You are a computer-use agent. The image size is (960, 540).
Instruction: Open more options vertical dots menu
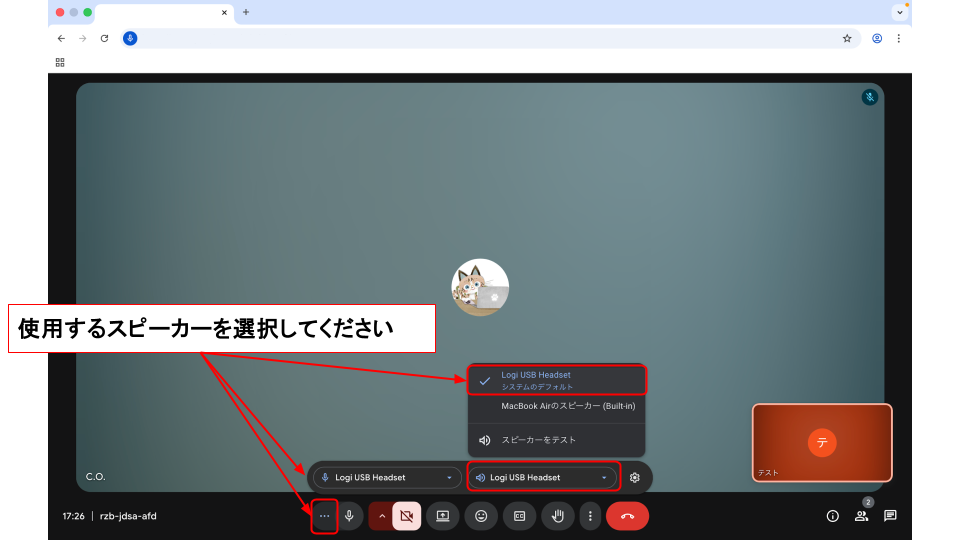point(590,516)
